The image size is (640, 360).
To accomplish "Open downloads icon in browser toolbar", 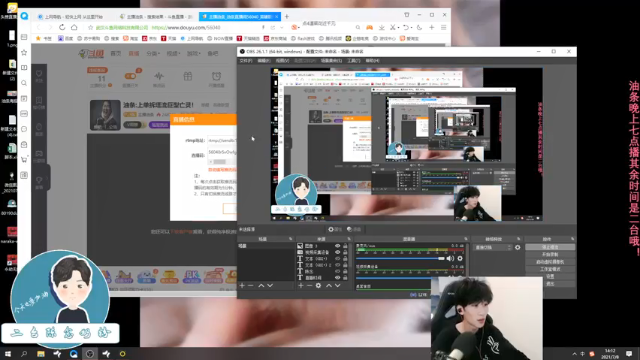I will (381, 27).
